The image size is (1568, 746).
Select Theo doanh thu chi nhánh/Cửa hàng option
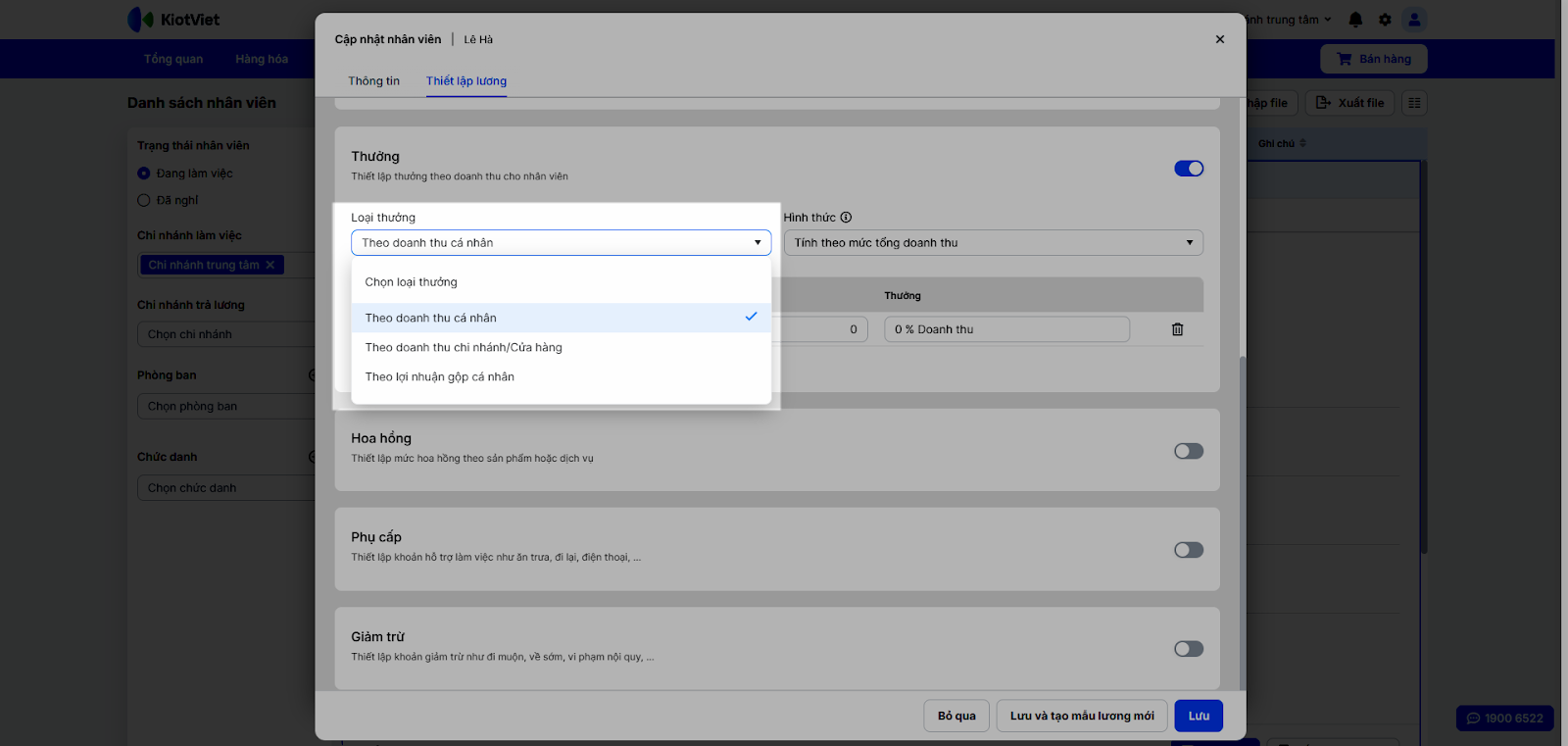click(464, 347)
